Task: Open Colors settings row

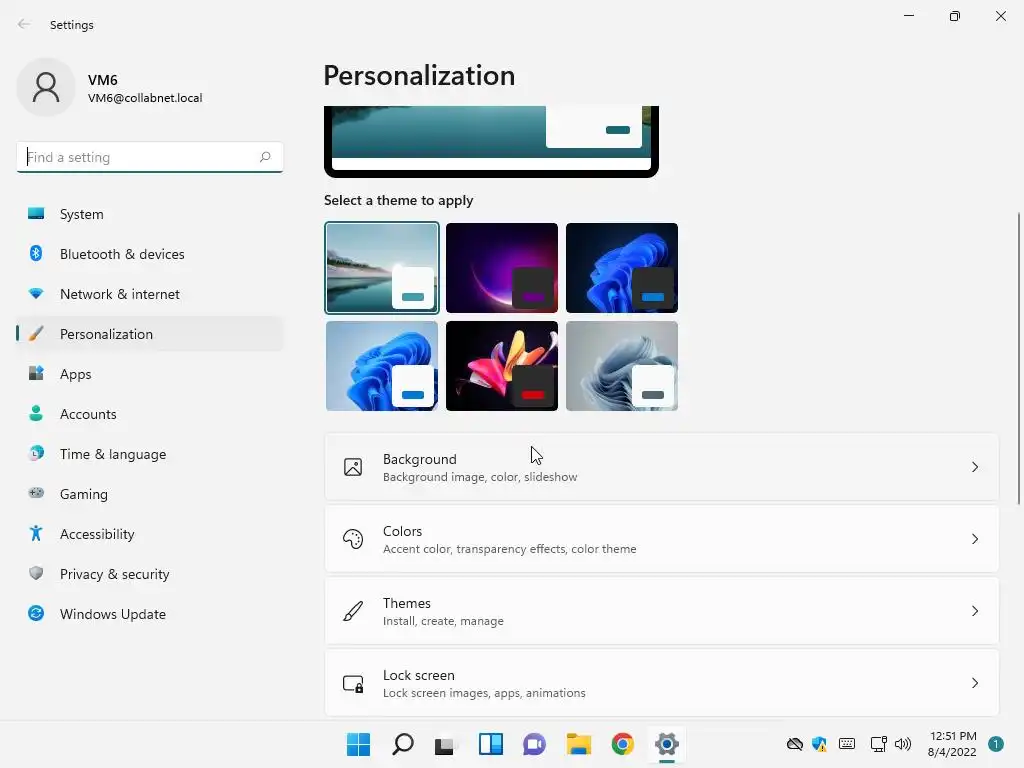Action: pos(662,539)
